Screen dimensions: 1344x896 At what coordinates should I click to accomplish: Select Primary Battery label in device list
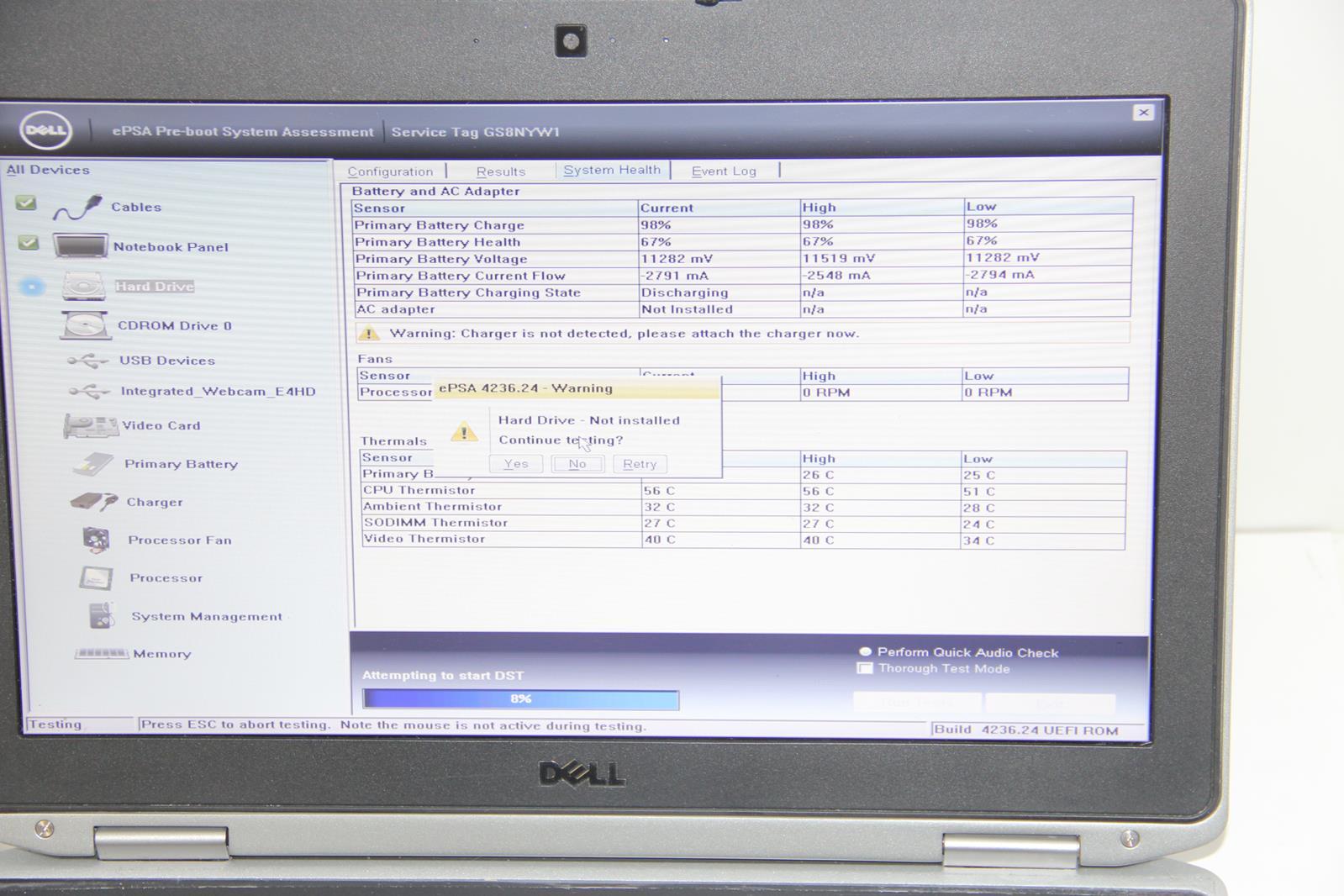182,464
